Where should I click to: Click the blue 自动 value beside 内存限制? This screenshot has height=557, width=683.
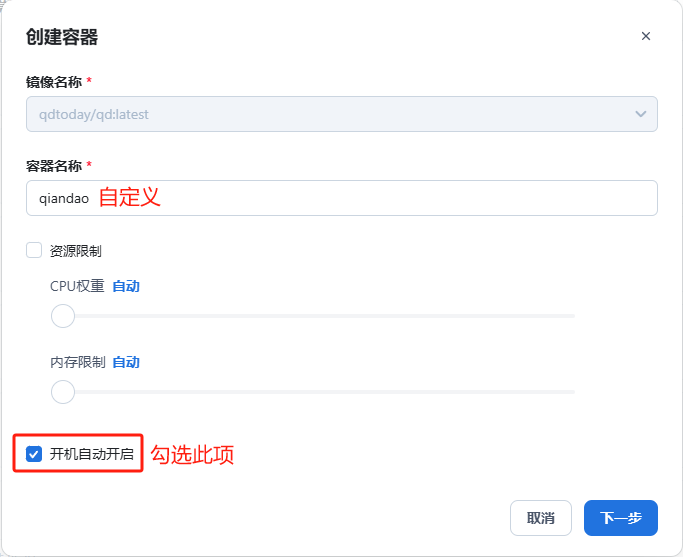[126, 362]
